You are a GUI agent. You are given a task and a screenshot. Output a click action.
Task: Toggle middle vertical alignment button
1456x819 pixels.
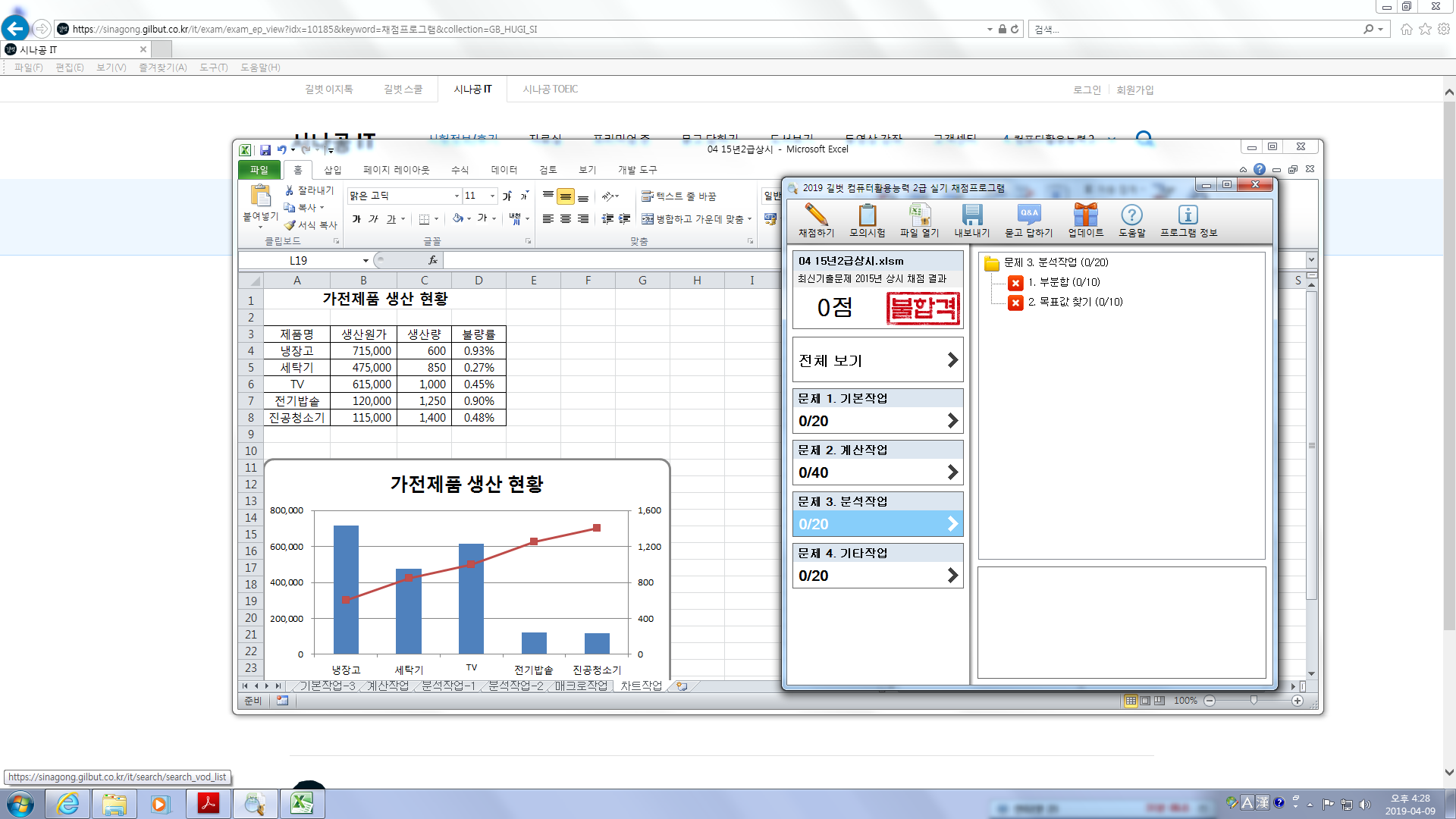click(566, 197)
